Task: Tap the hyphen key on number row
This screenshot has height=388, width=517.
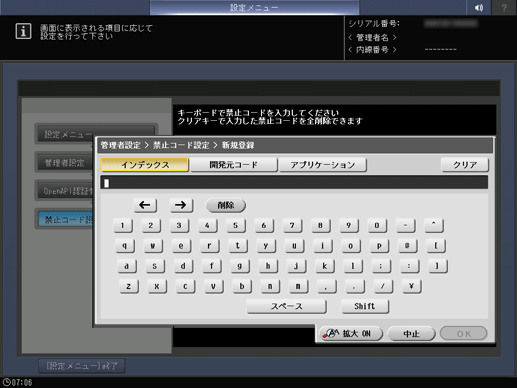Action: [x=405, y=226]
